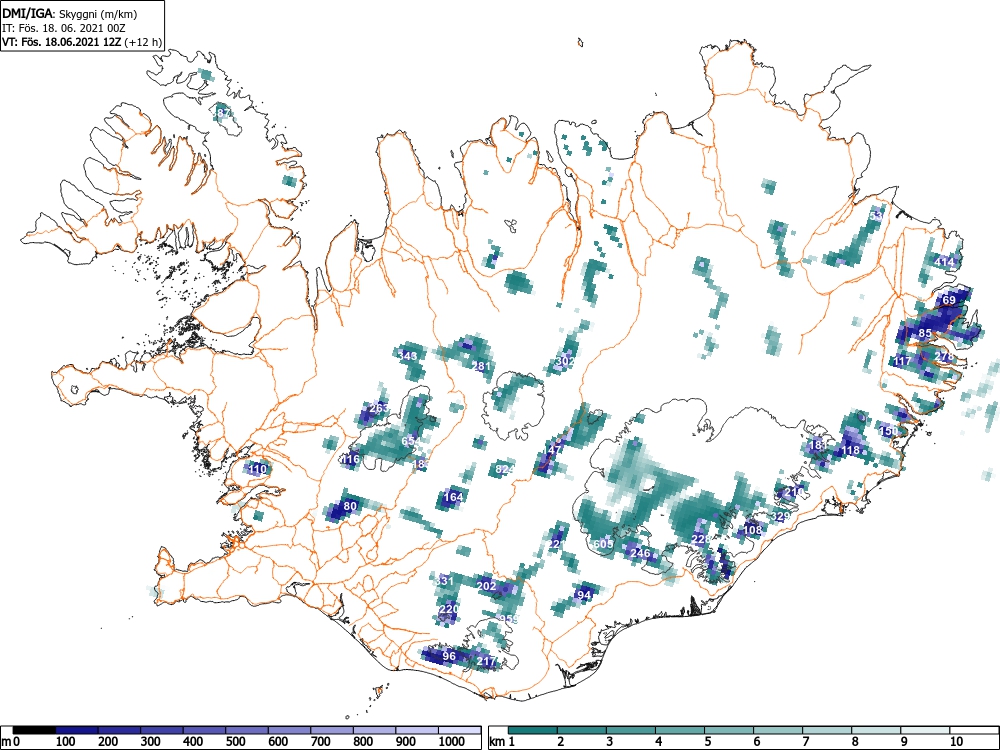1000x750 pixels.
Task: Click the 'm 0' legend start label
Action: pyautogui.click(x=11, y=741)
